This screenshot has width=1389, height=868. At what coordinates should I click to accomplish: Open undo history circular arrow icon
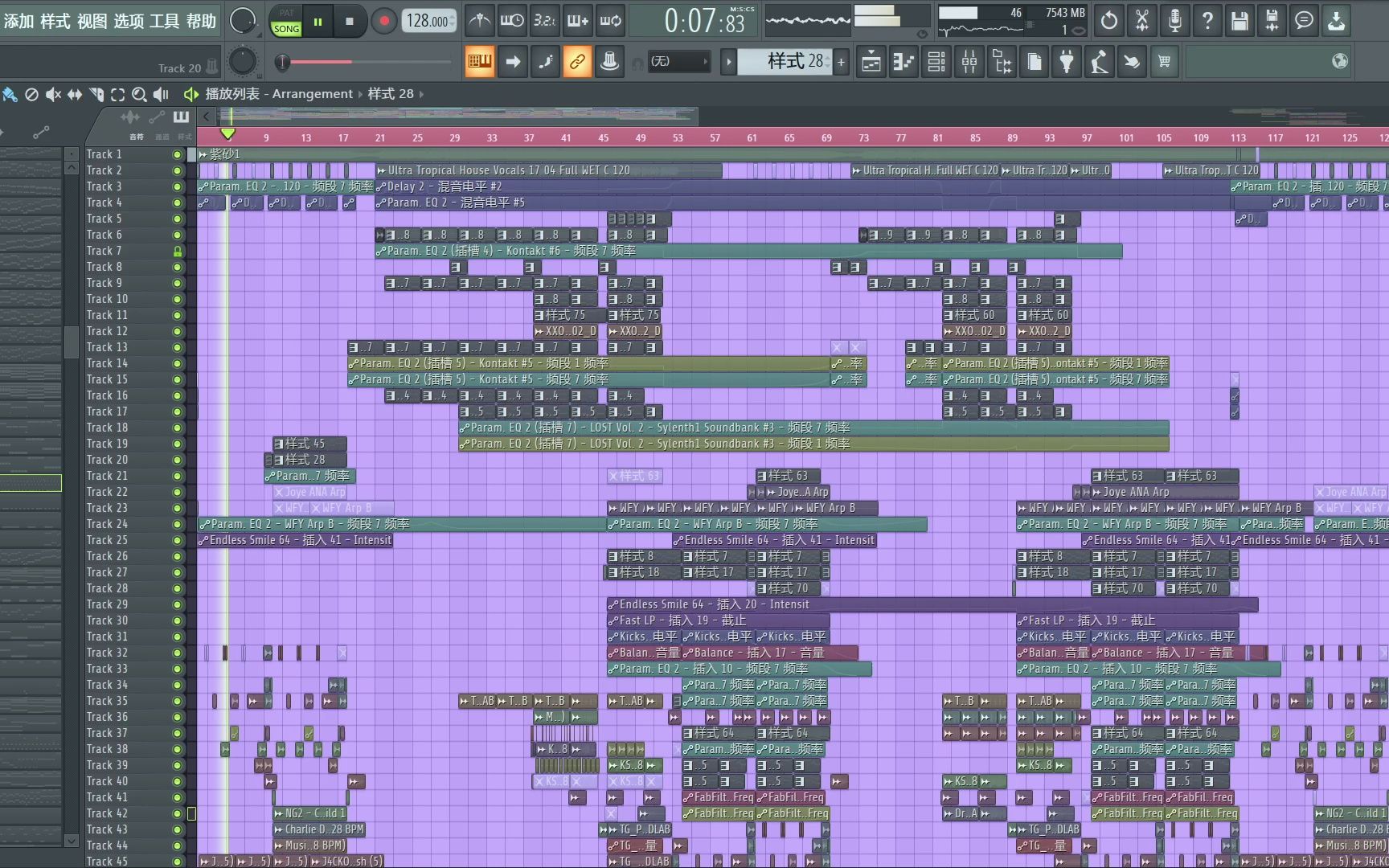tap(1109, 21)
